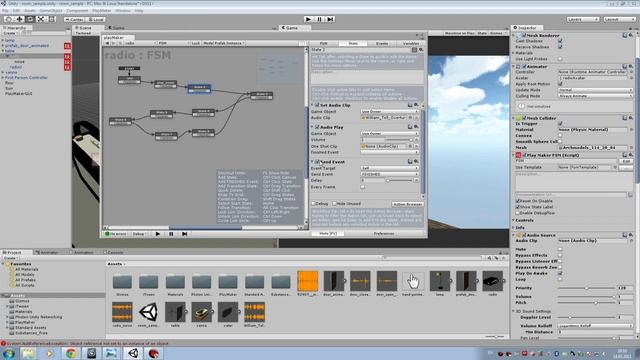Open Unity from the Windows taskbar

pyautogui.click(x=133, y=353)
